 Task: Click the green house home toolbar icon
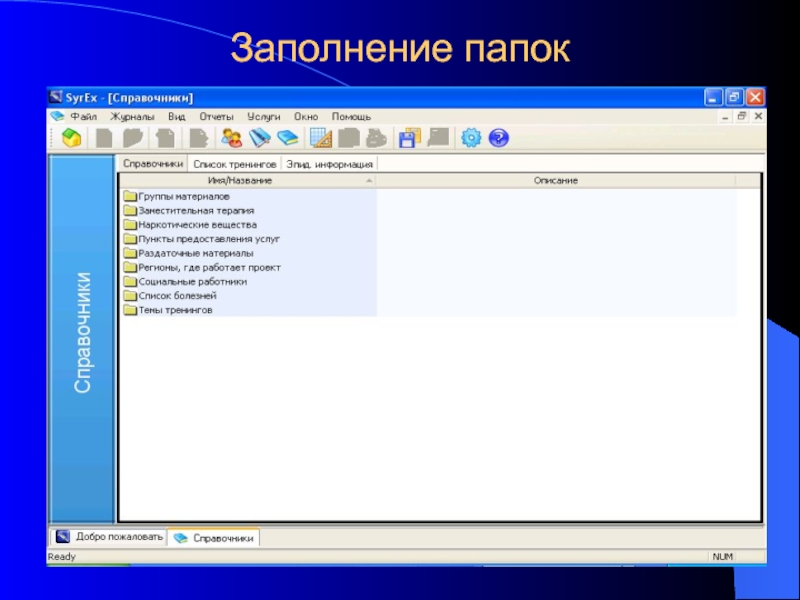71,138
